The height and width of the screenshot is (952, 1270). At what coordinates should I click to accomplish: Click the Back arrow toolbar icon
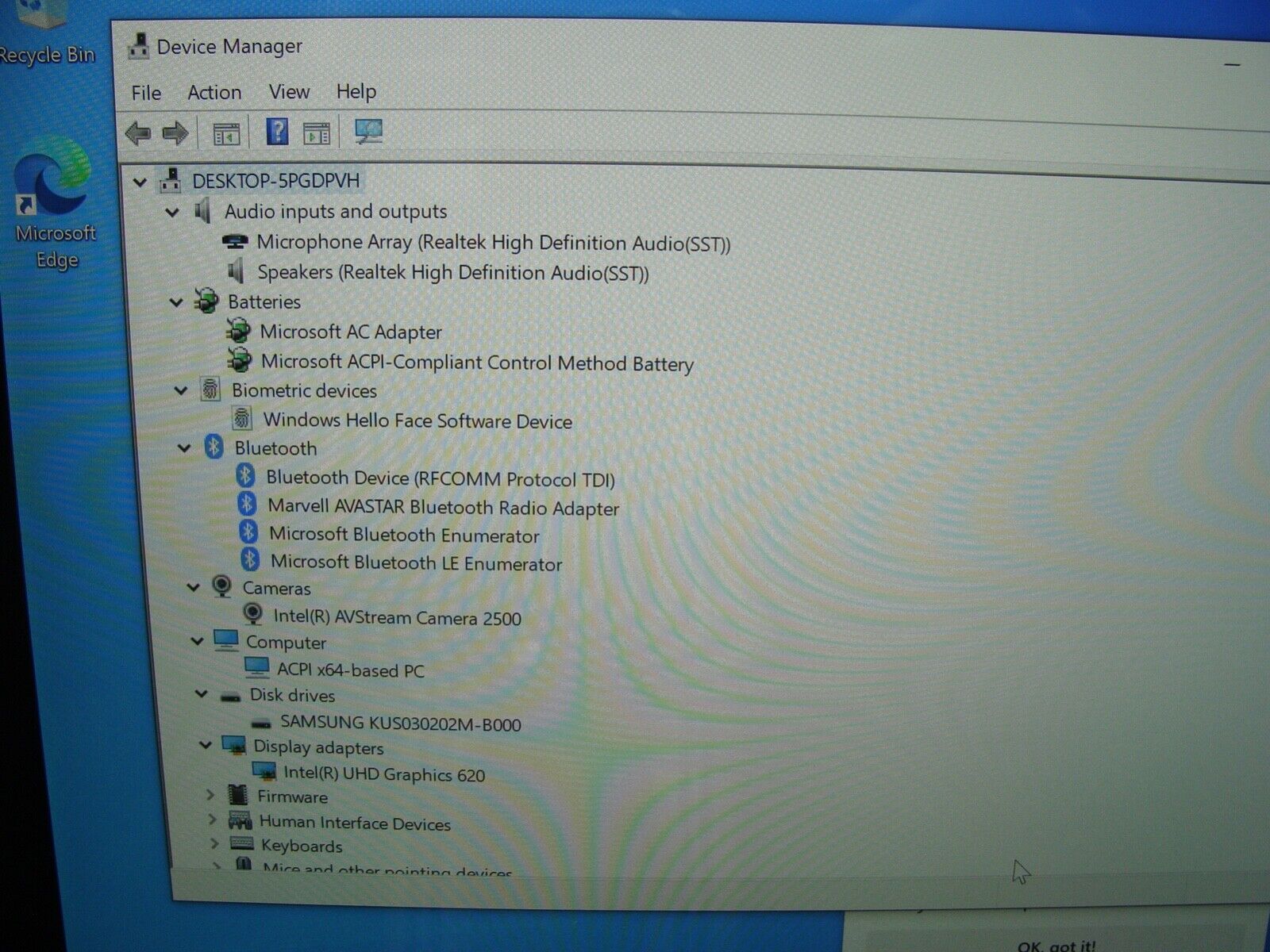138,132
